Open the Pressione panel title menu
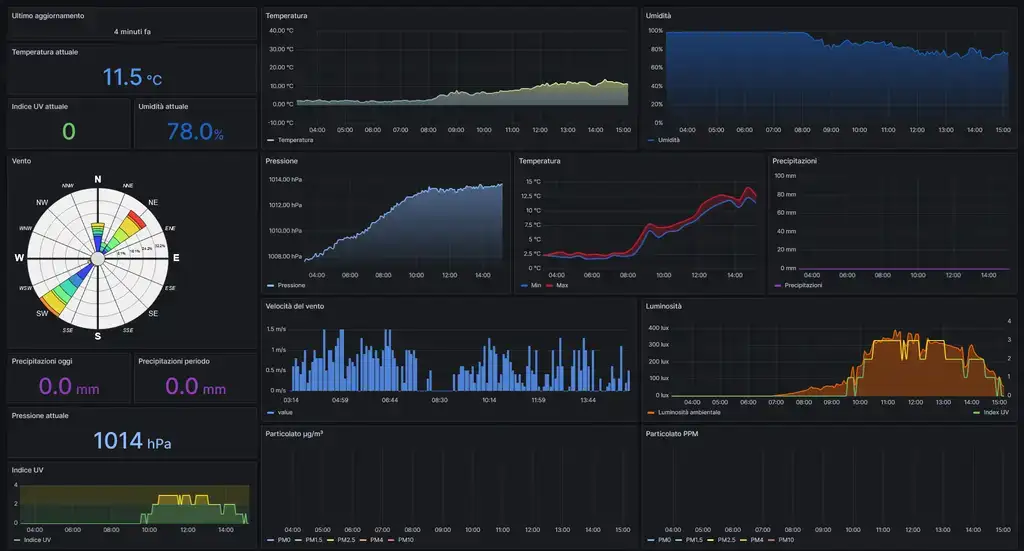This screenshot has width=1024, height=551. coord(281,160)
